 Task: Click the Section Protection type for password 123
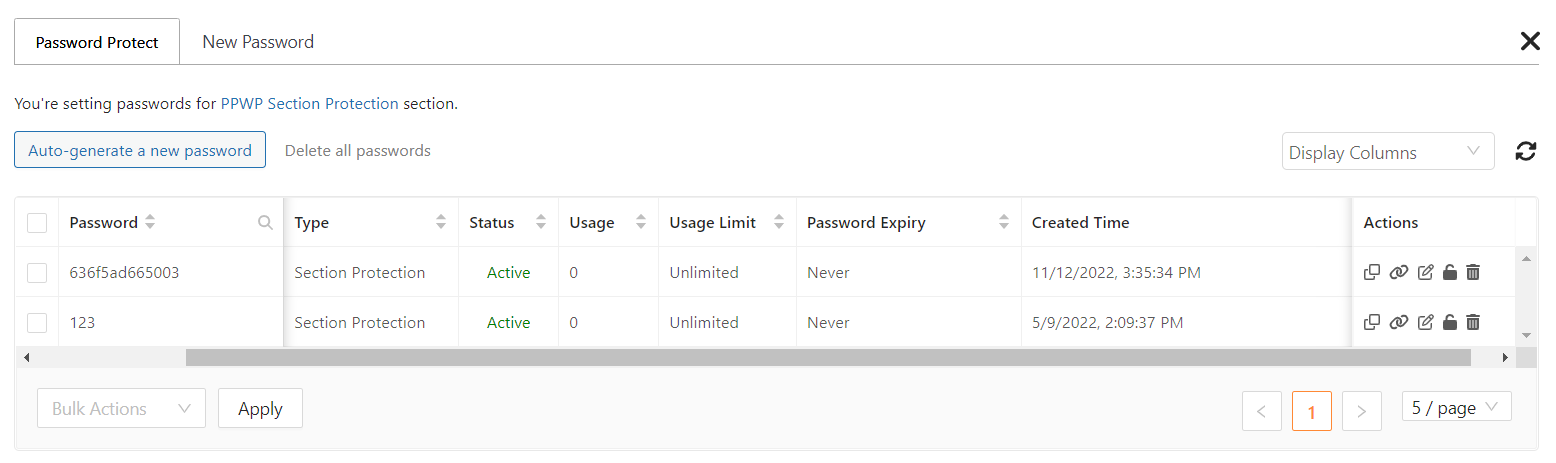(360, 322)
